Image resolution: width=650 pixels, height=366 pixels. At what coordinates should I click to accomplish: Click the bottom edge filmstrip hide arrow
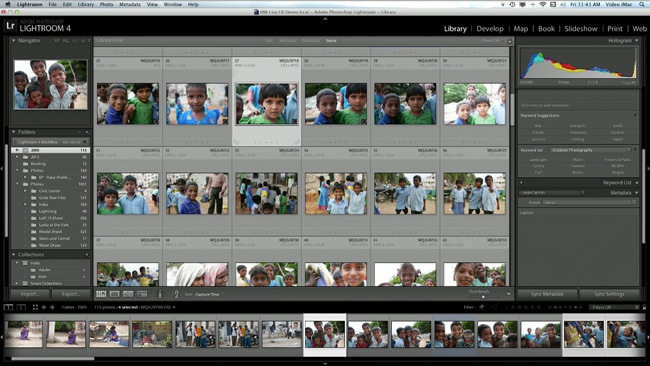(325, 364)
